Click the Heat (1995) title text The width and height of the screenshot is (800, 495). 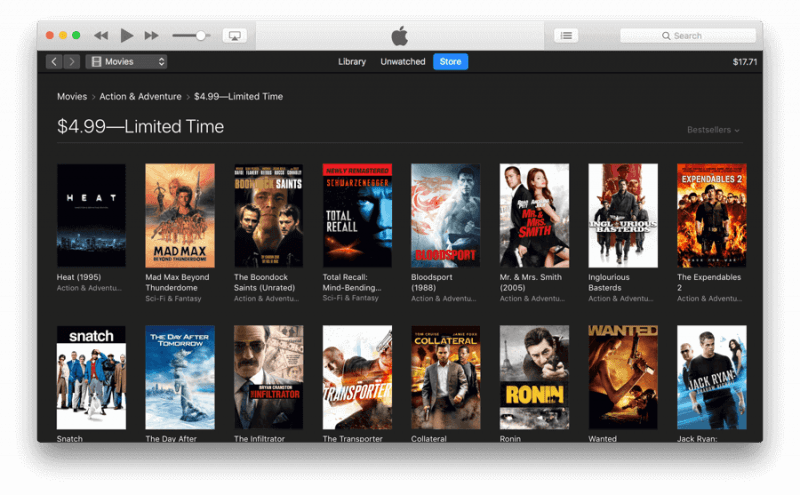pyautogui.click(x=79, y=277)
